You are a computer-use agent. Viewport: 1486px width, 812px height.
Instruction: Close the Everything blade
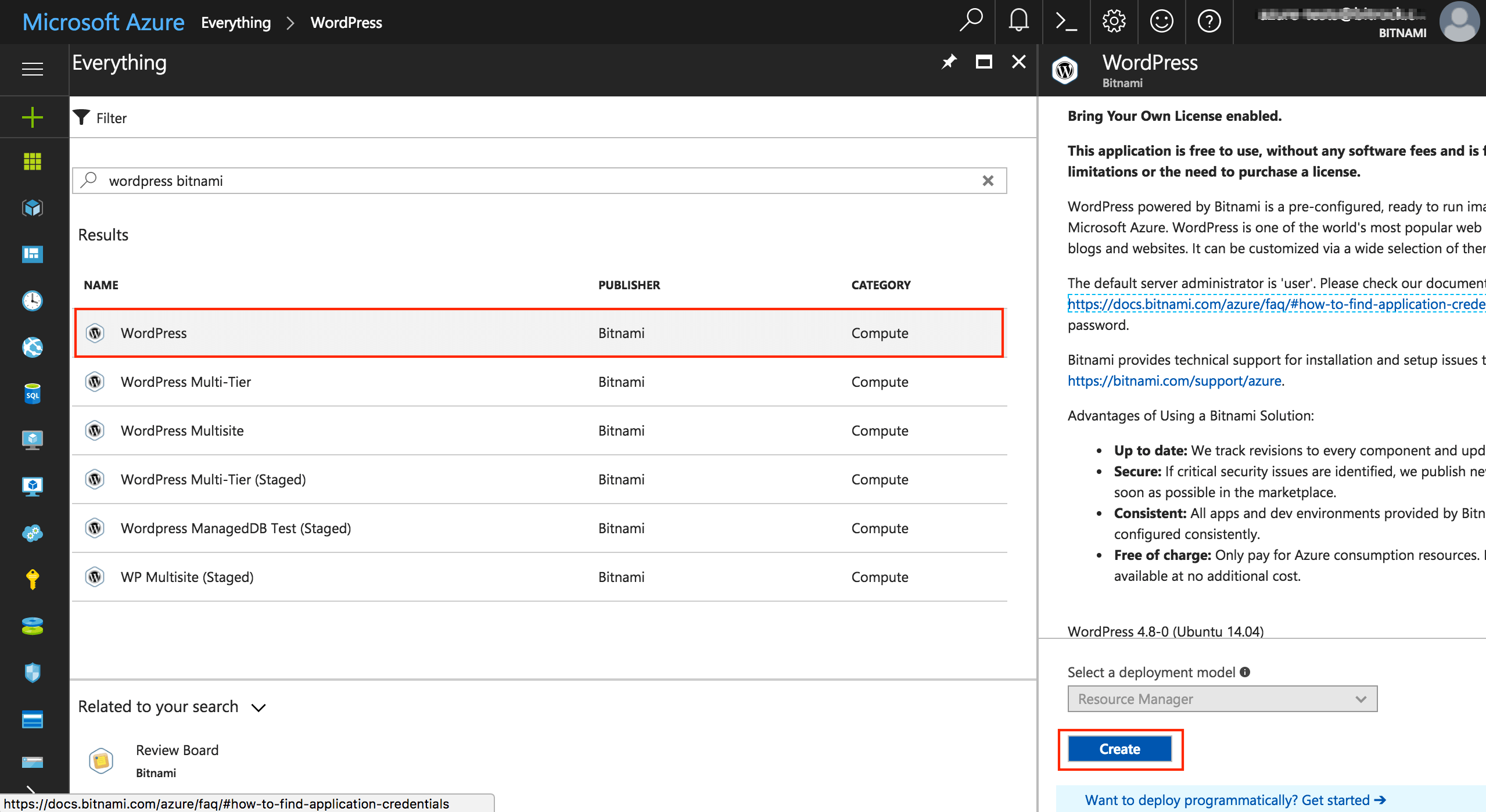coord(1019,62)
